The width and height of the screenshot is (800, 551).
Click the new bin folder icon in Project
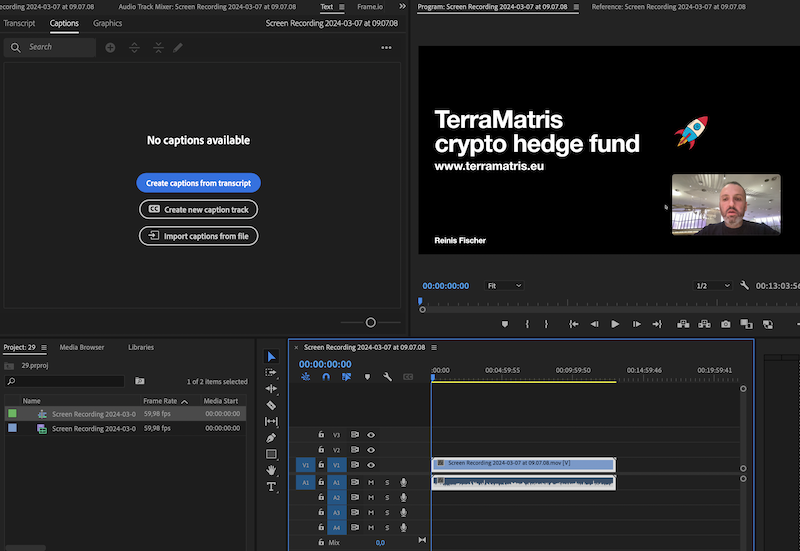140,381
